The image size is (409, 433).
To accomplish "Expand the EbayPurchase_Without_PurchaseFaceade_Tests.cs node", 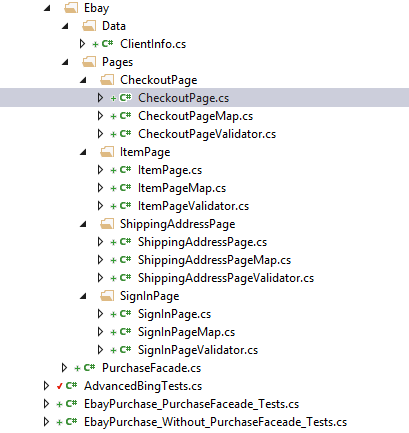I will [x=46, y=422].
